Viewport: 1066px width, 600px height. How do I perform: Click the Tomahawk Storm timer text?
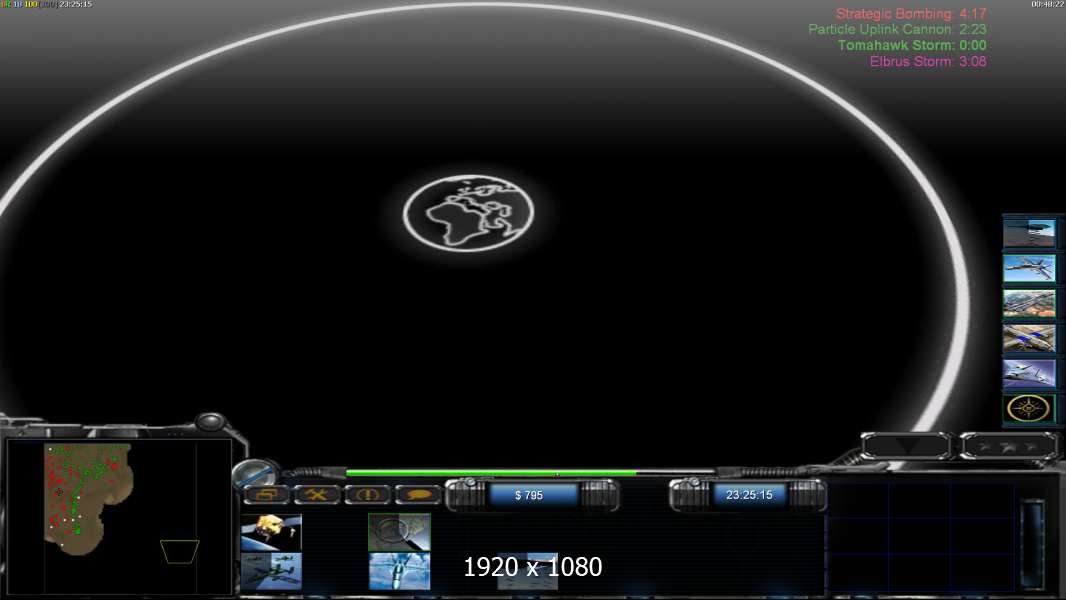(912, 46)
